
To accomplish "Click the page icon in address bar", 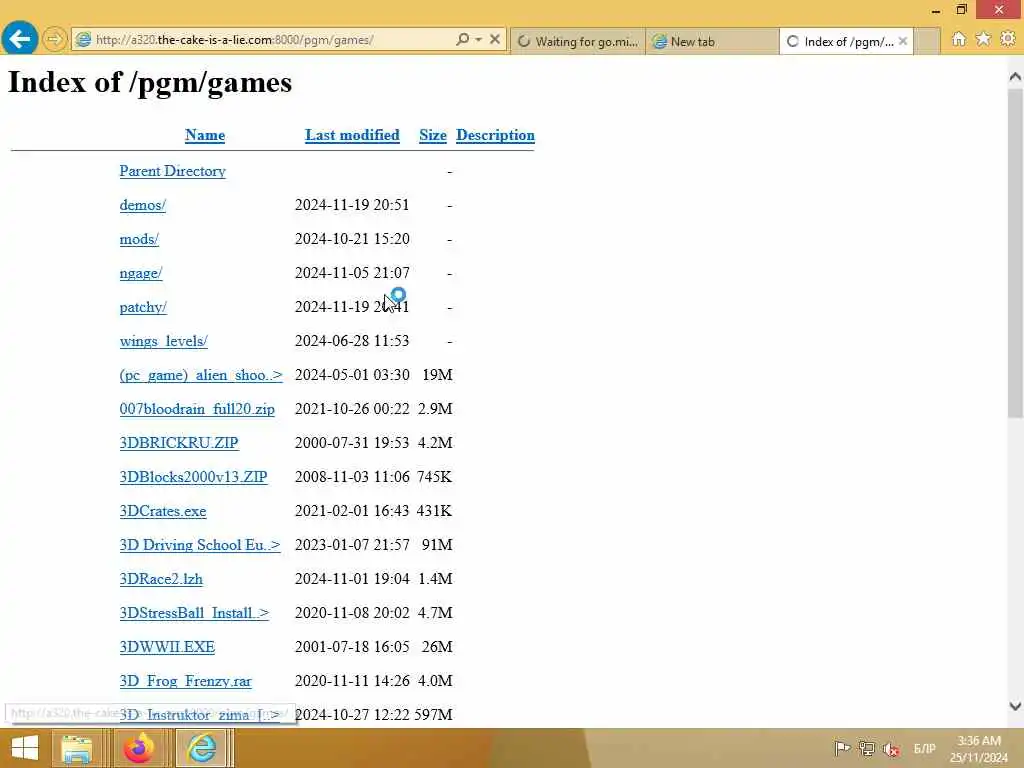I will tap(83, 40).
